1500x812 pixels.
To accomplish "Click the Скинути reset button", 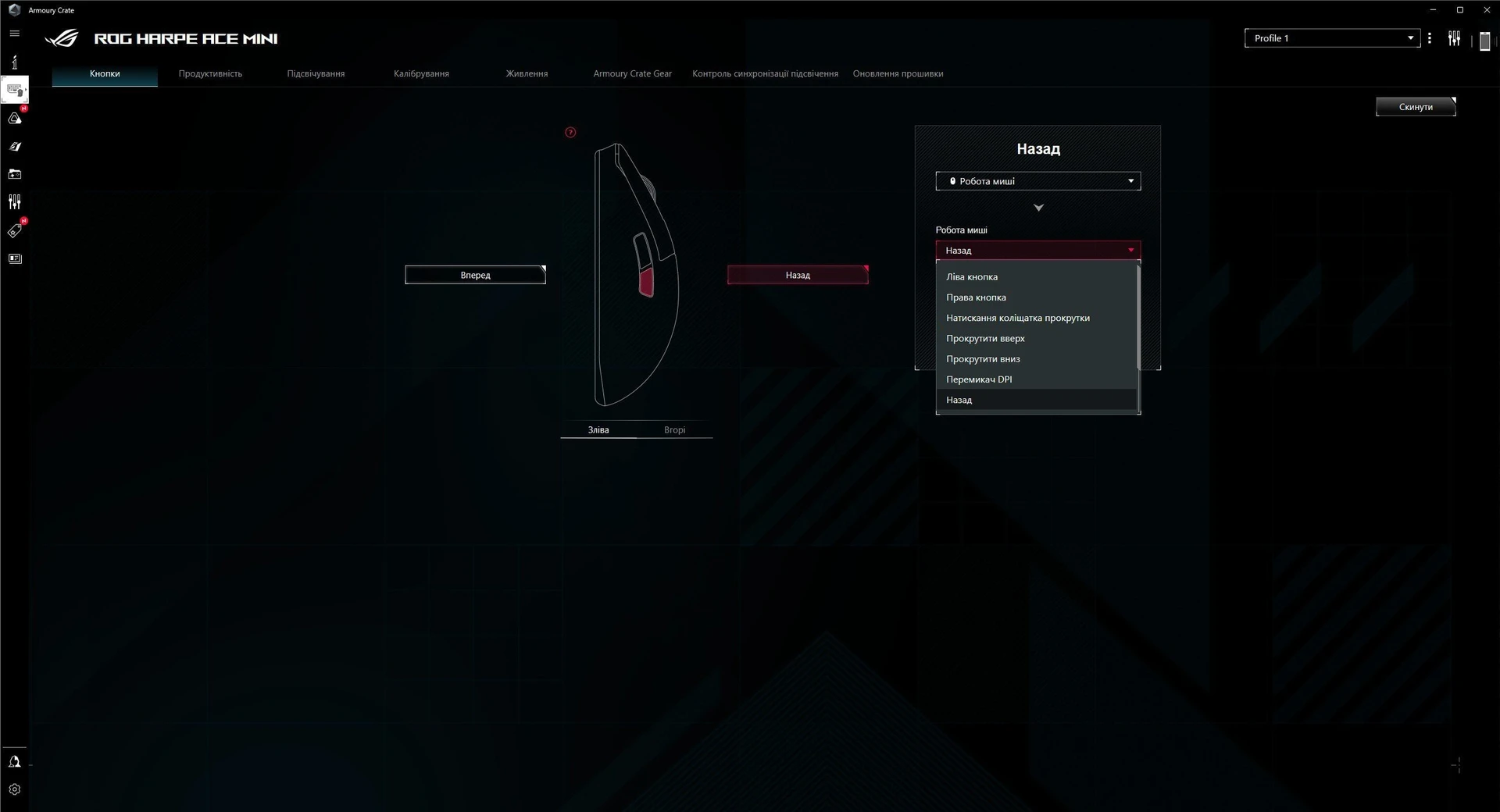I will point(1416,107).
